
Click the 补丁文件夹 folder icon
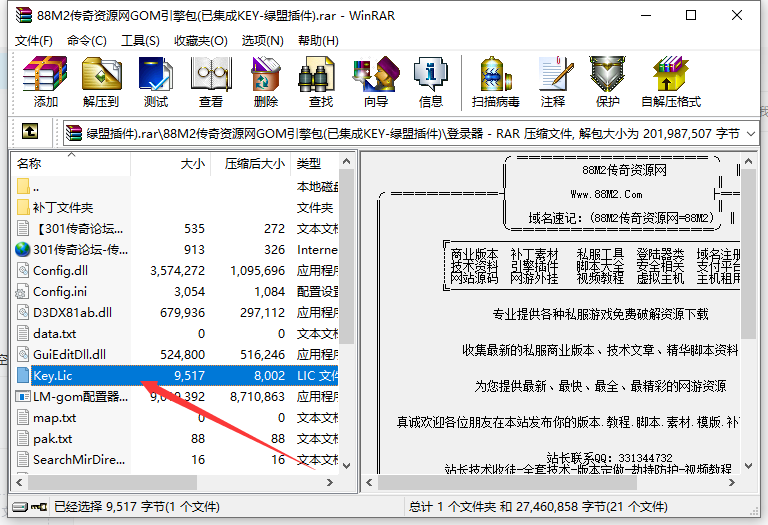tap(23, 207)
